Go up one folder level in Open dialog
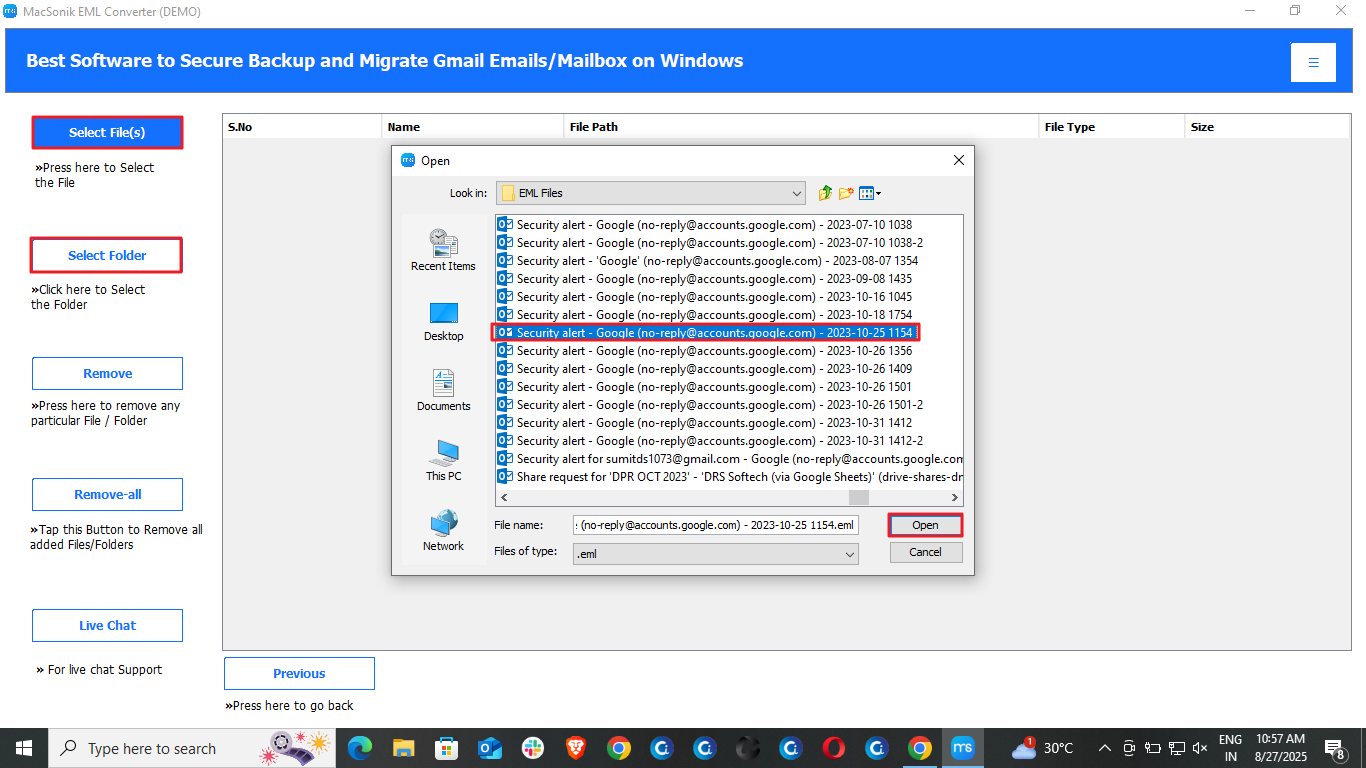This screenshot has height=768, width=1366. pyautogui.click(x=825, y=193)
